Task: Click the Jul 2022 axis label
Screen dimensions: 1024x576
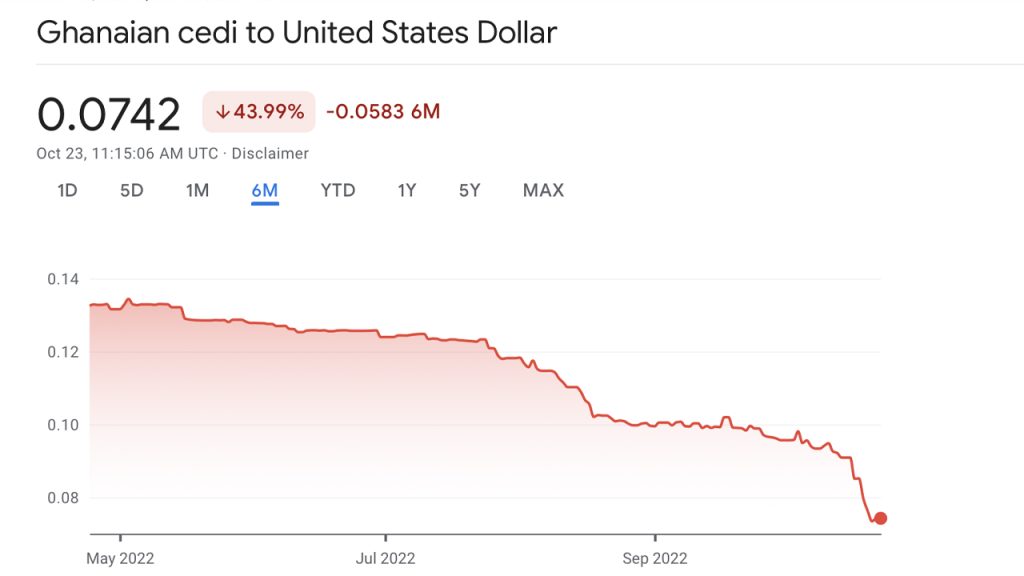Action: tap(387, 558)
